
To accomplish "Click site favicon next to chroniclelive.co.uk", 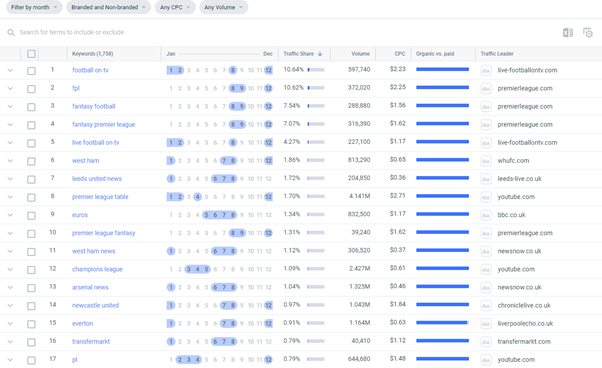I will pos(486,305).
